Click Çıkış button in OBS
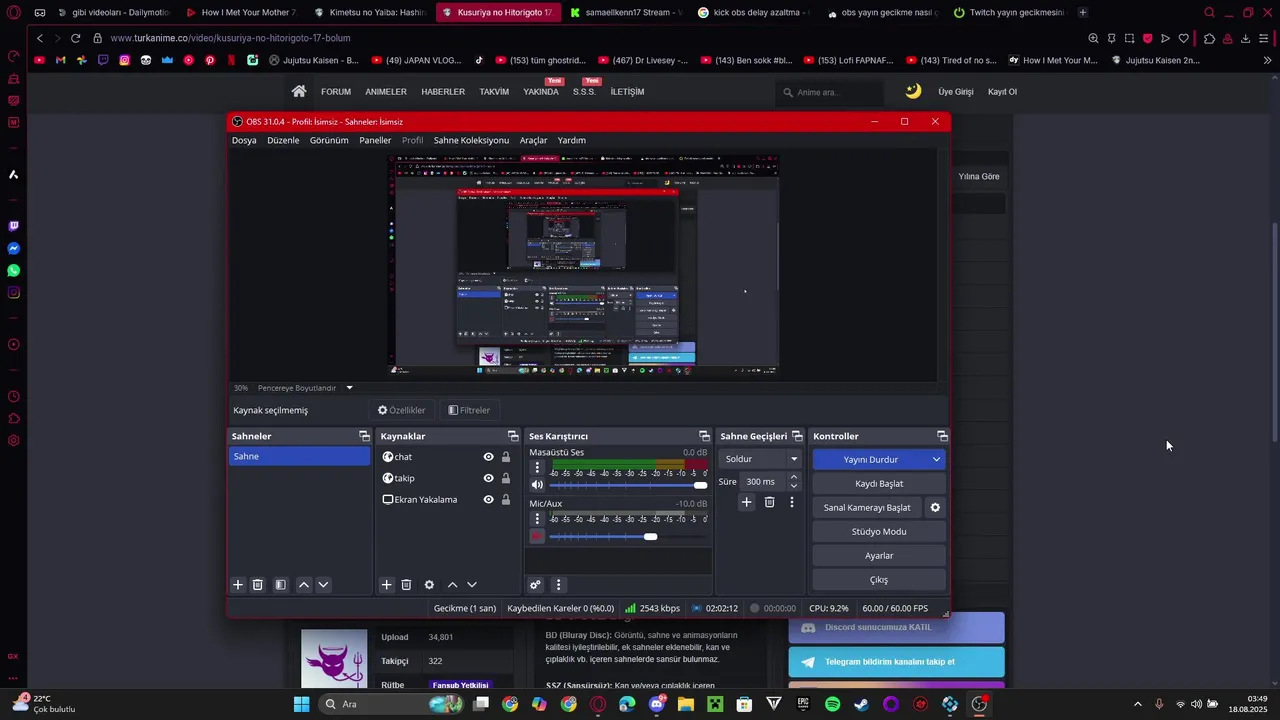 879,580
